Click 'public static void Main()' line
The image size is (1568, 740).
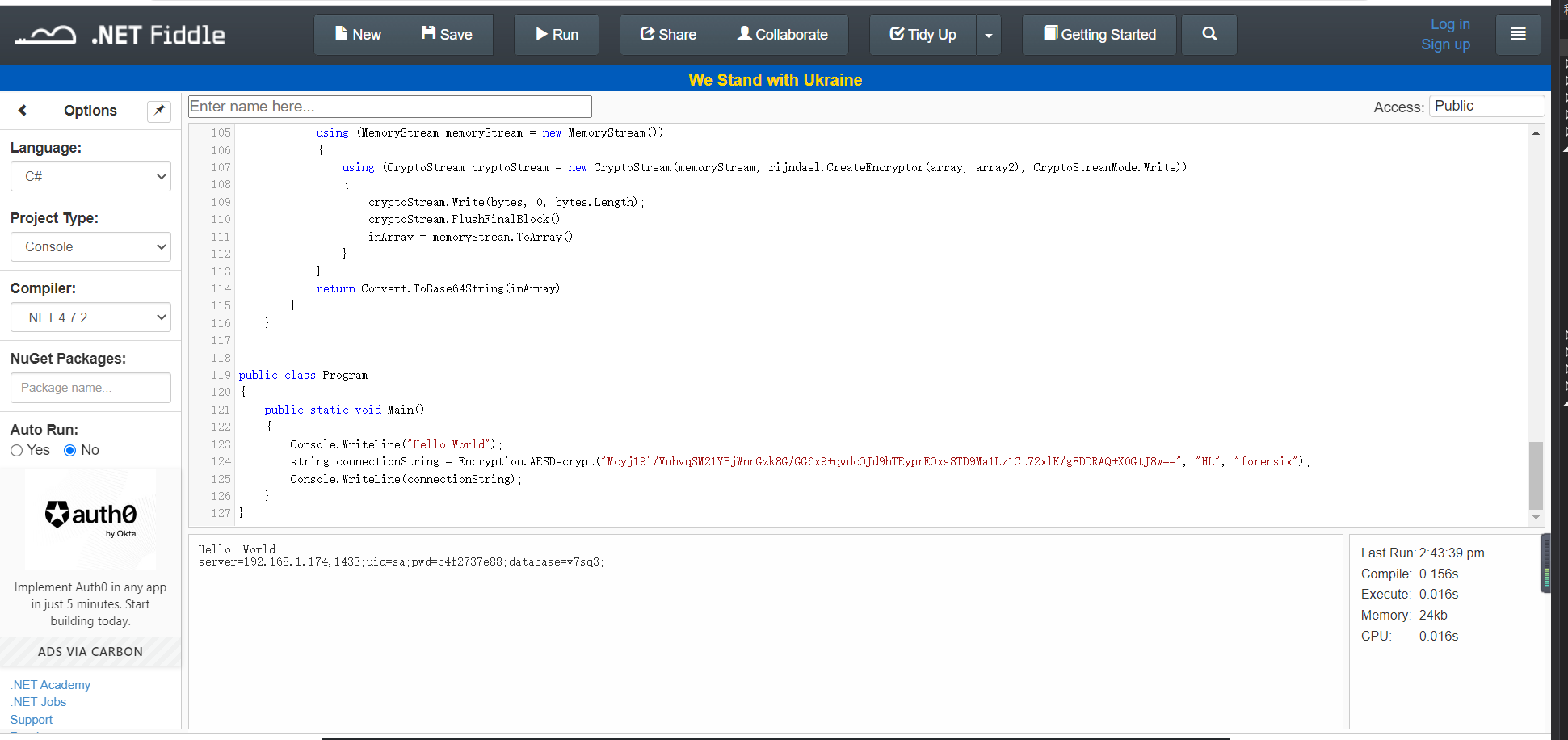(344, 410)
